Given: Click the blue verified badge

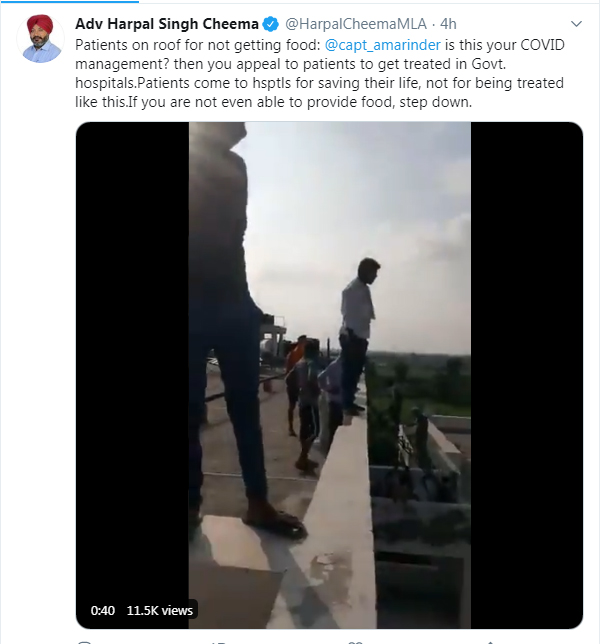Looking at the screenshot, I should (x=270, y=23).
